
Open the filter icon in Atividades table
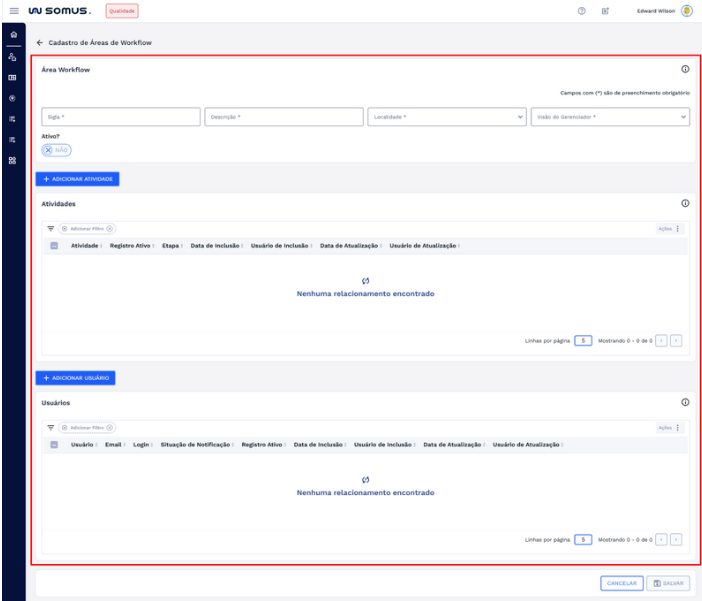click(x=51, y=228)
